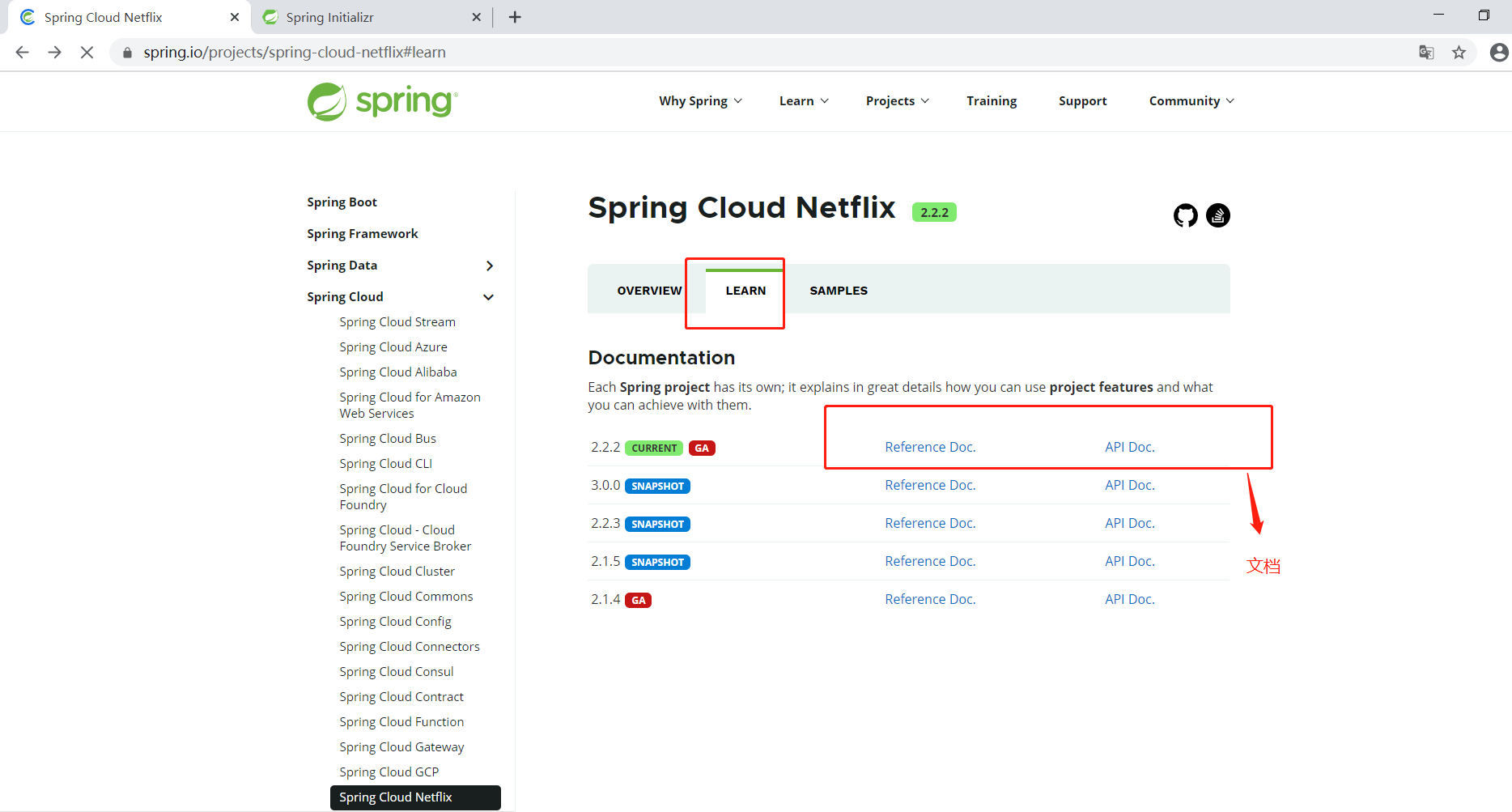Go back using browser back arrow
This screenshot has width=1512, height=812.
pyautogui.click(x=22, y=53)
